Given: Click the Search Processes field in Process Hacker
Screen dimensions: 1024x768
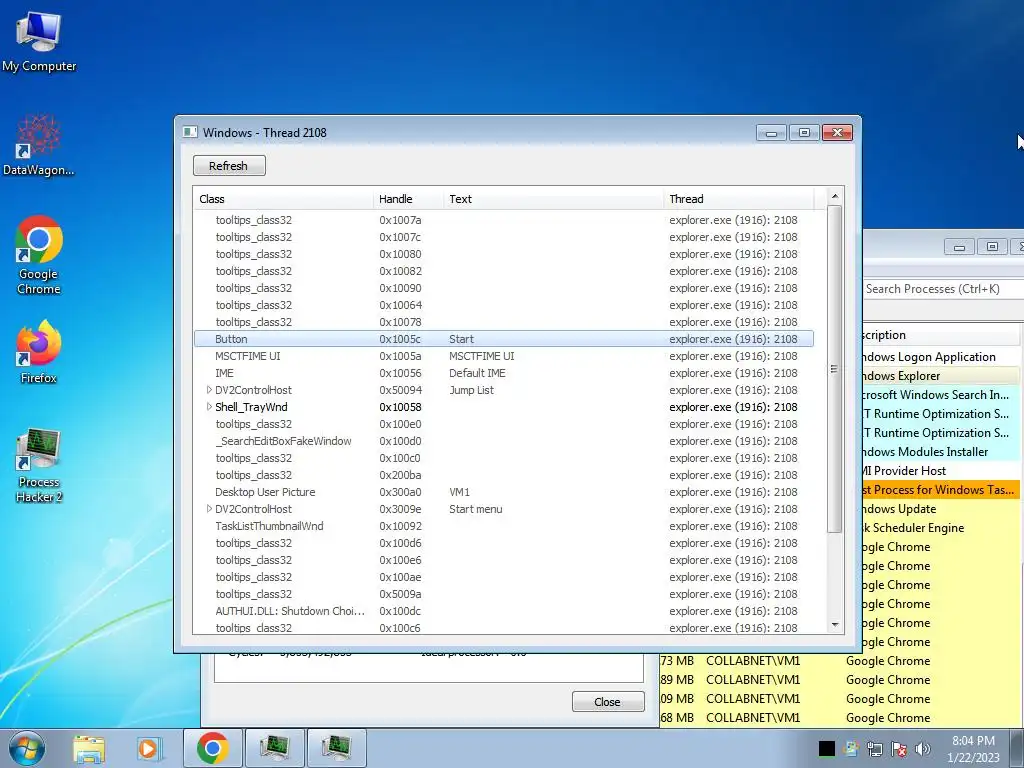Looking at the screenshot, I should 942,289.
